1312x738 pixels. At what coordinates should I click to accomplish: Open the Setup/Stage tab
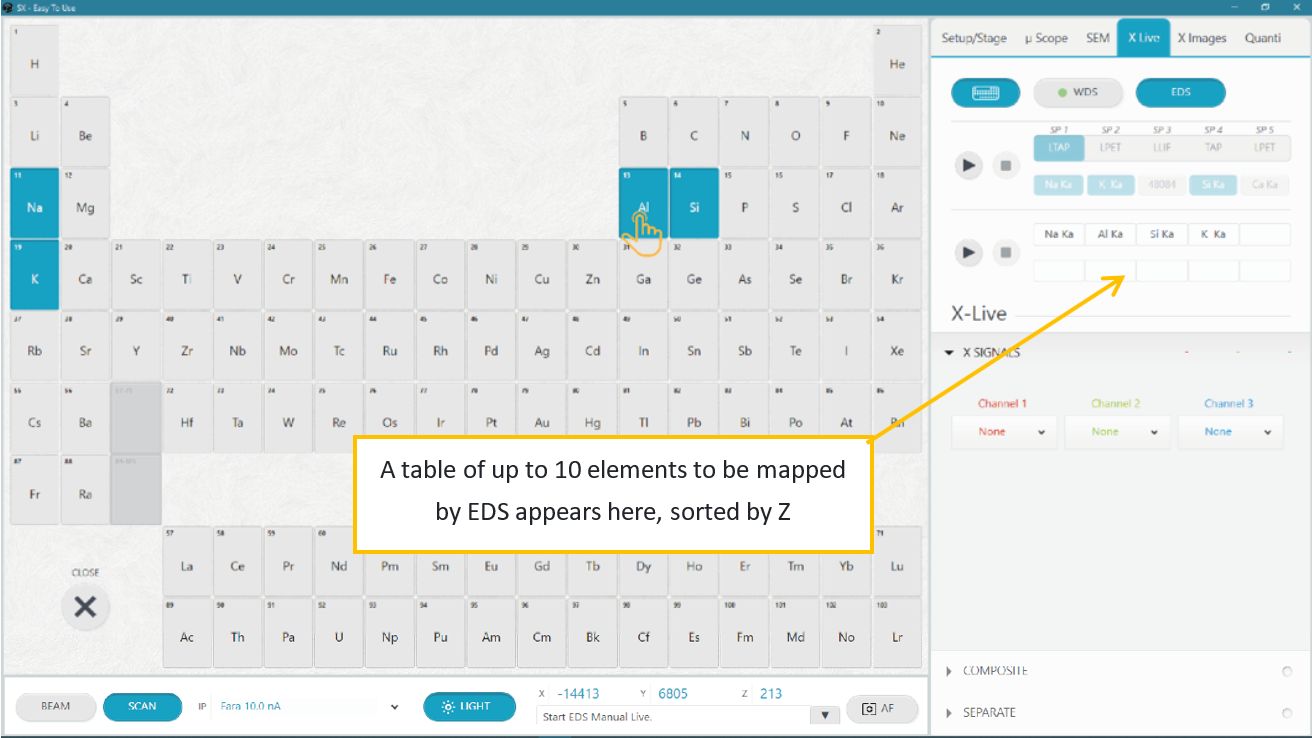(974, 38)
